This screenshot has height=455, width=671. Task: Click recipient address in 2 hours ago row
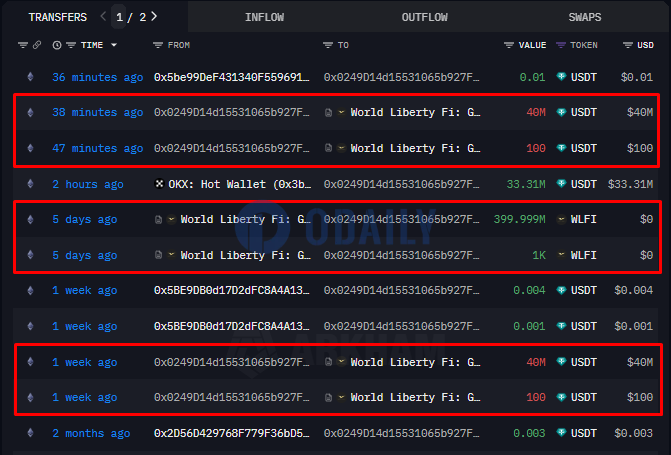pos(401,184)
